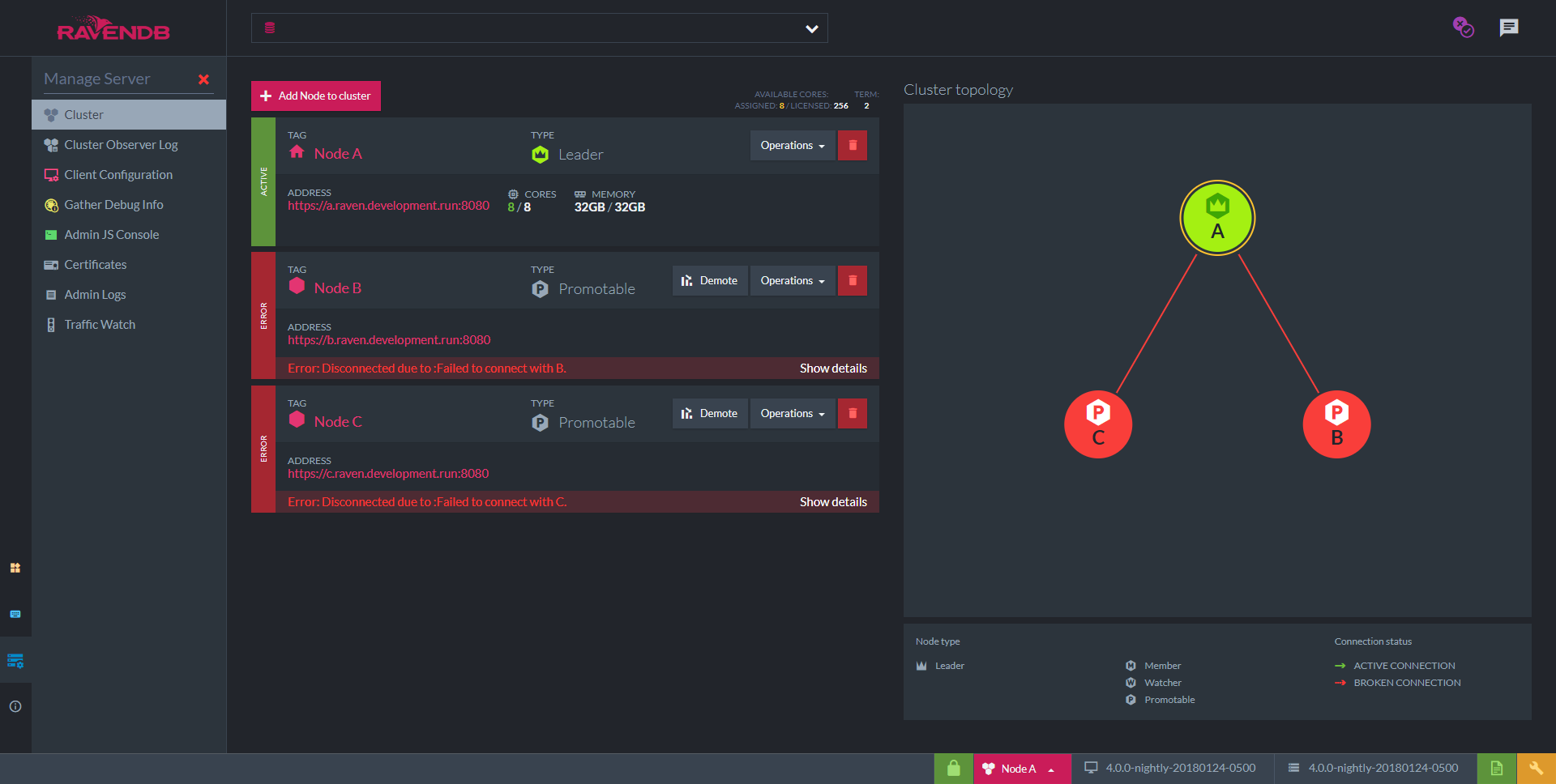Click client version 4.0.0-nightly in footer
The width and height of the screenshot is (1556, 784).
1172,769
